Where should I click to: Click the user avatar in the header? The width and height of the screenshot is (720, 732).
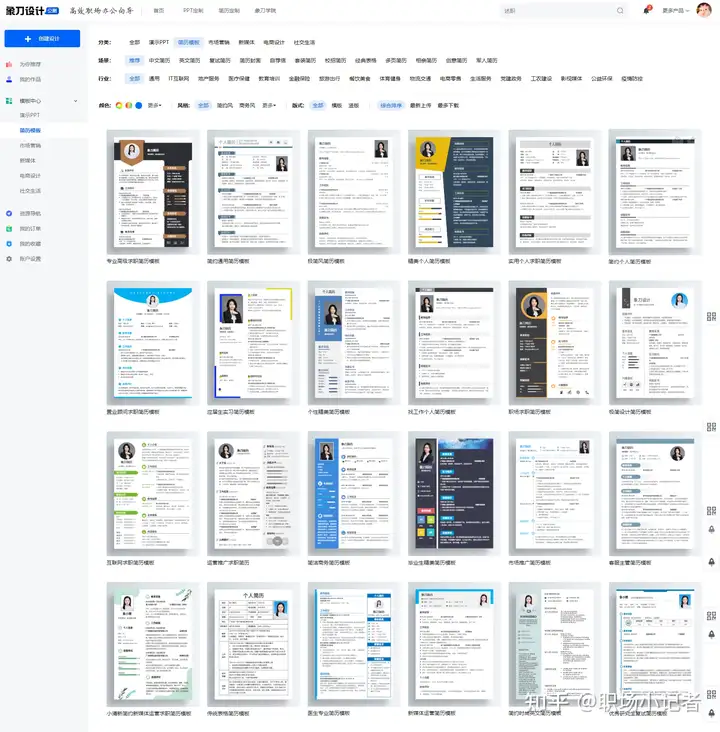click(704, 10)
